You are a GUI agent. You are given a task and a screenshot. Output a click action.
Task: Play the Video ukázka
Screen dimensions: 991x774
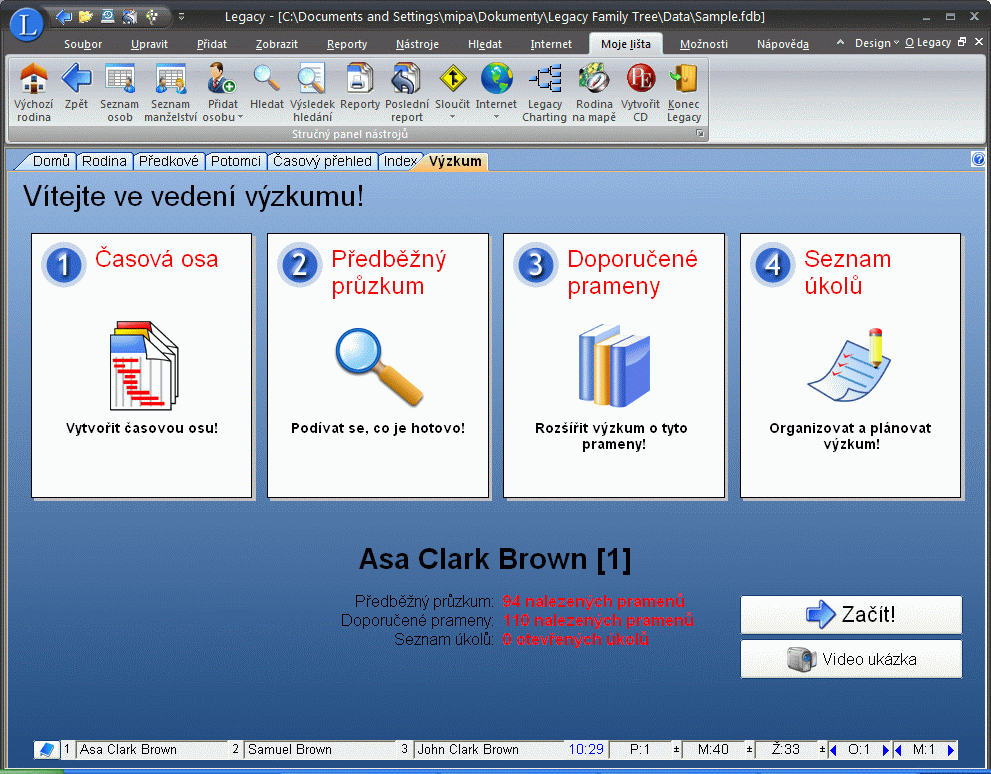[851, 659]
